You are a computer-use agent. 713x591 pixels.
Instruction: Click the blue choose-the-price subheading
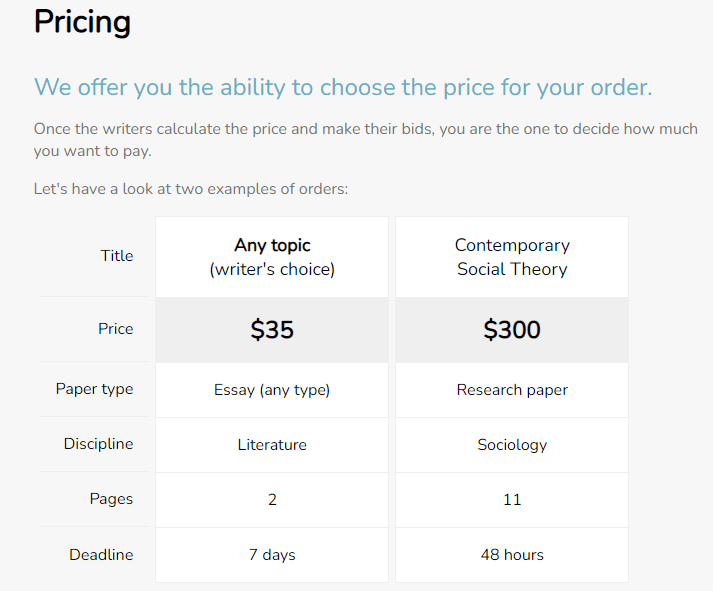343,87
